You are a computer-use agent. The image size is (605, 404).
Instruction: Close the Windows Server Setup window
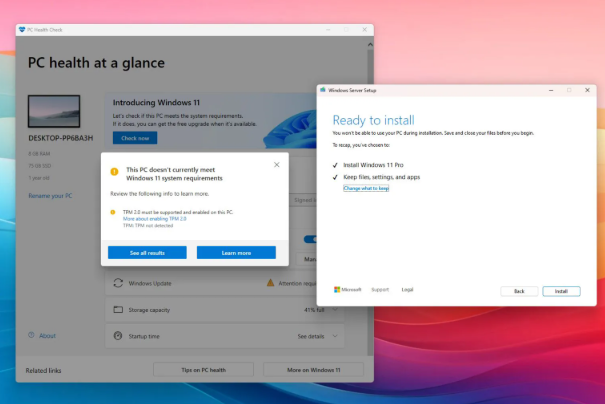pos(587,90)
